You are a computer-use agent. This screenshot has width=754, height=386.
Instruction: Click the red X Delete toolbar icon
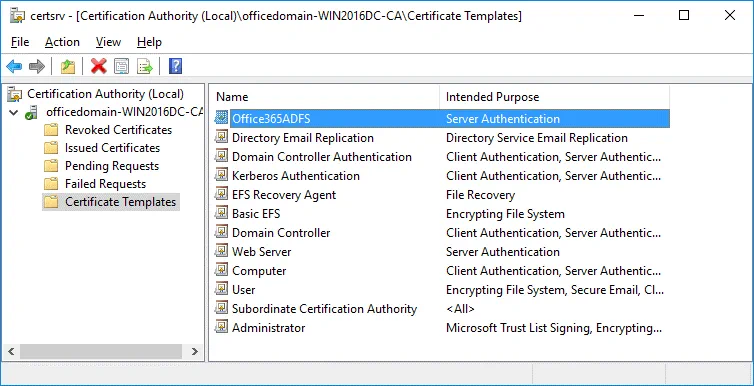click(x=99, y=66)
